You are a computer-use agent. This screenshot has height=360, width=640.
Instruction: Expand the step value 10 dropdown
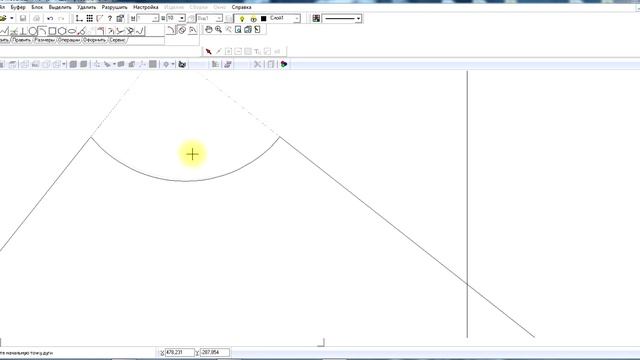click(182, 18)
